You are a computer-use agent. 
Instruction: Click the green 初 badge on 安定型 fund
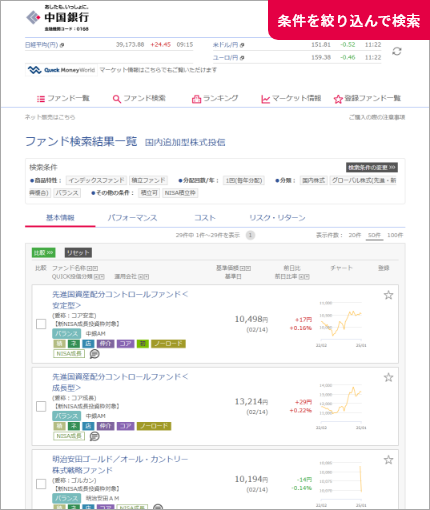tap(143, 344)
